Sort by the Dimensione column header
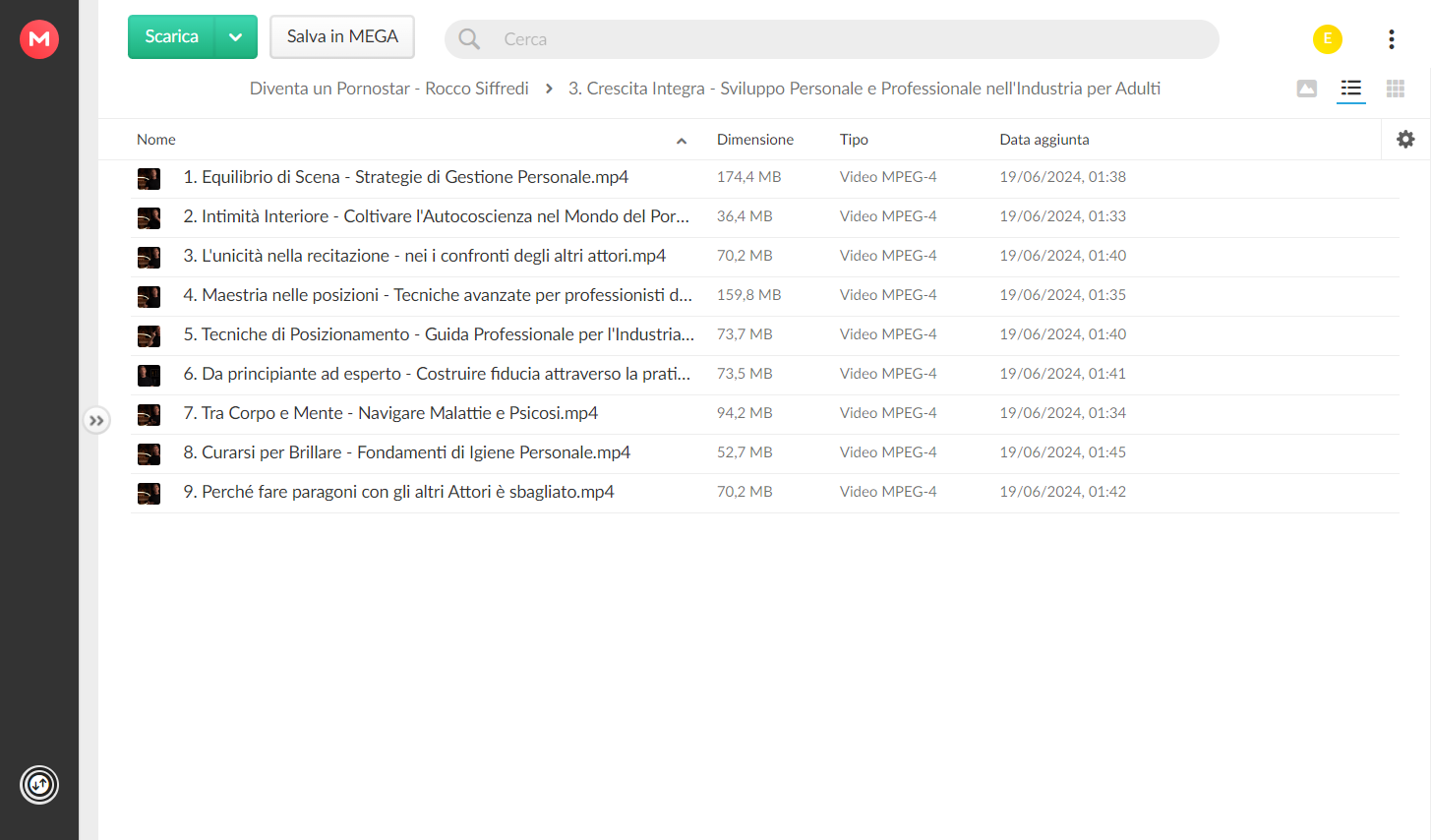The height and width of the screenshot is (840, 1431). (x=754, y=140)
